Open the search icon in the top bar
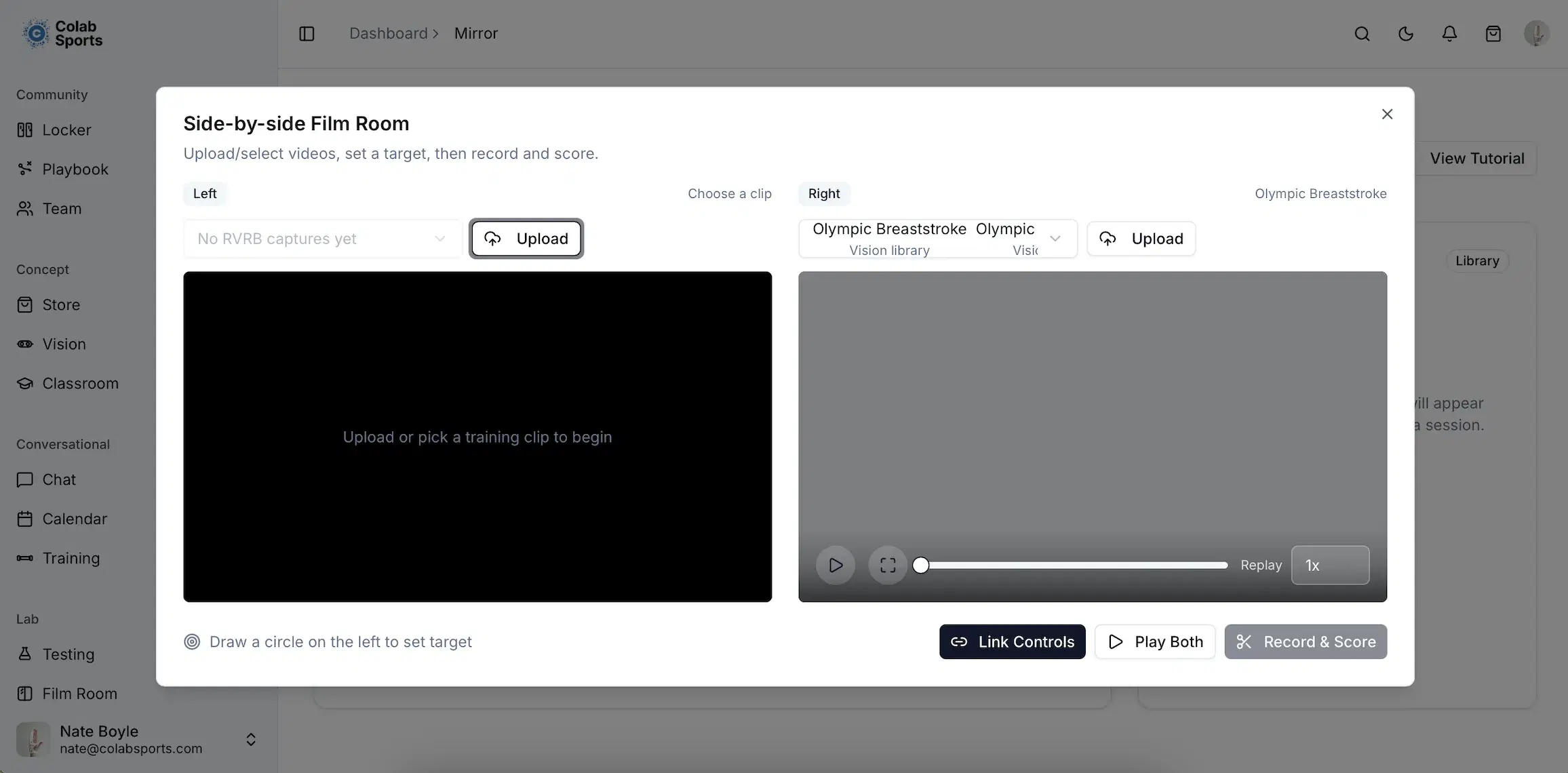The height and width of the screenshot is (773, 1568). tap(1363, 33)
